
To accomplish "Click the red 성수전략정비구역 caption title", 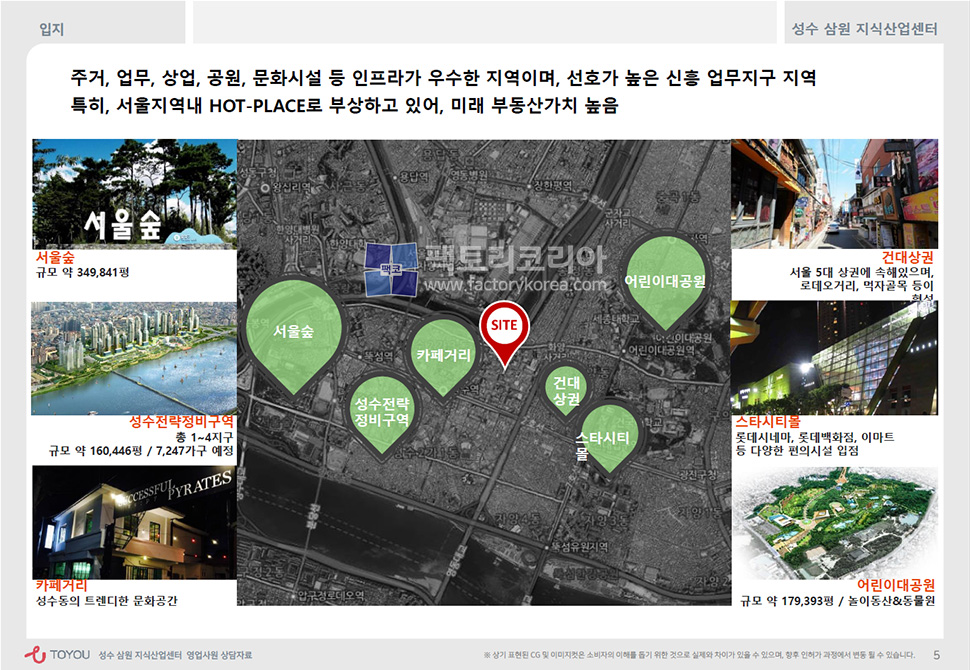I will coord(181,422).
